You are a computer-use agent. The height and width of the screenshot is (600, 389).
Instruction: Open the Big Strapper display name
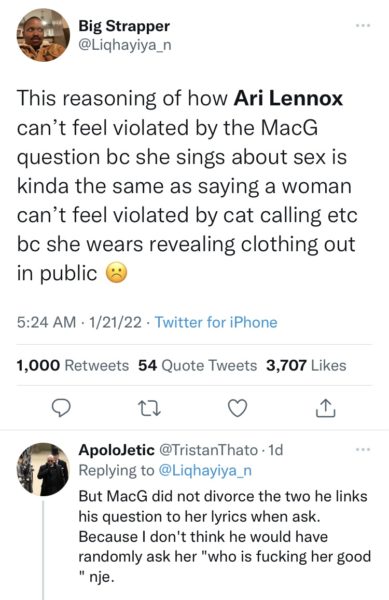(124, 26)
